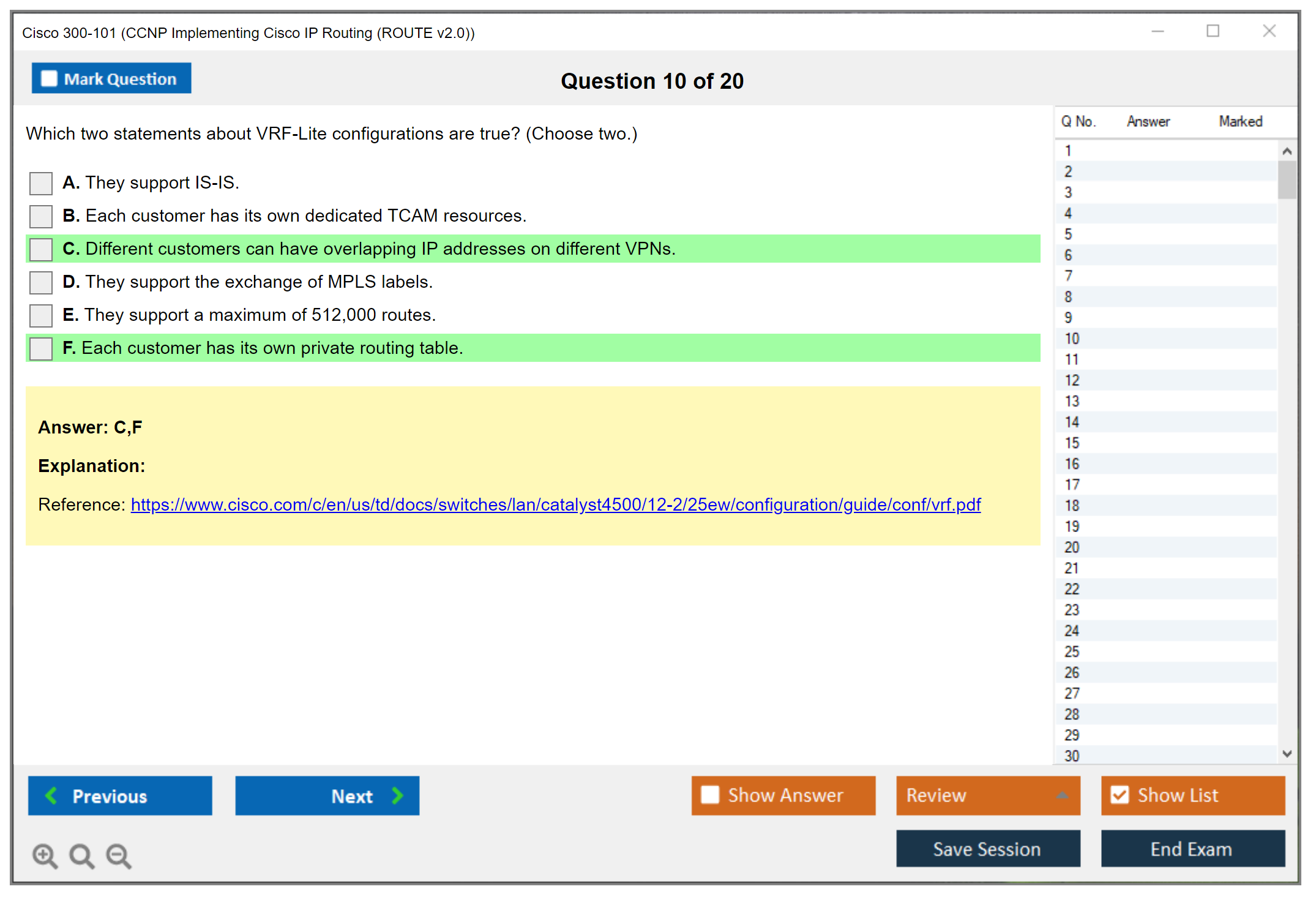Expand the Review dropdown menu

point(1062,795)
